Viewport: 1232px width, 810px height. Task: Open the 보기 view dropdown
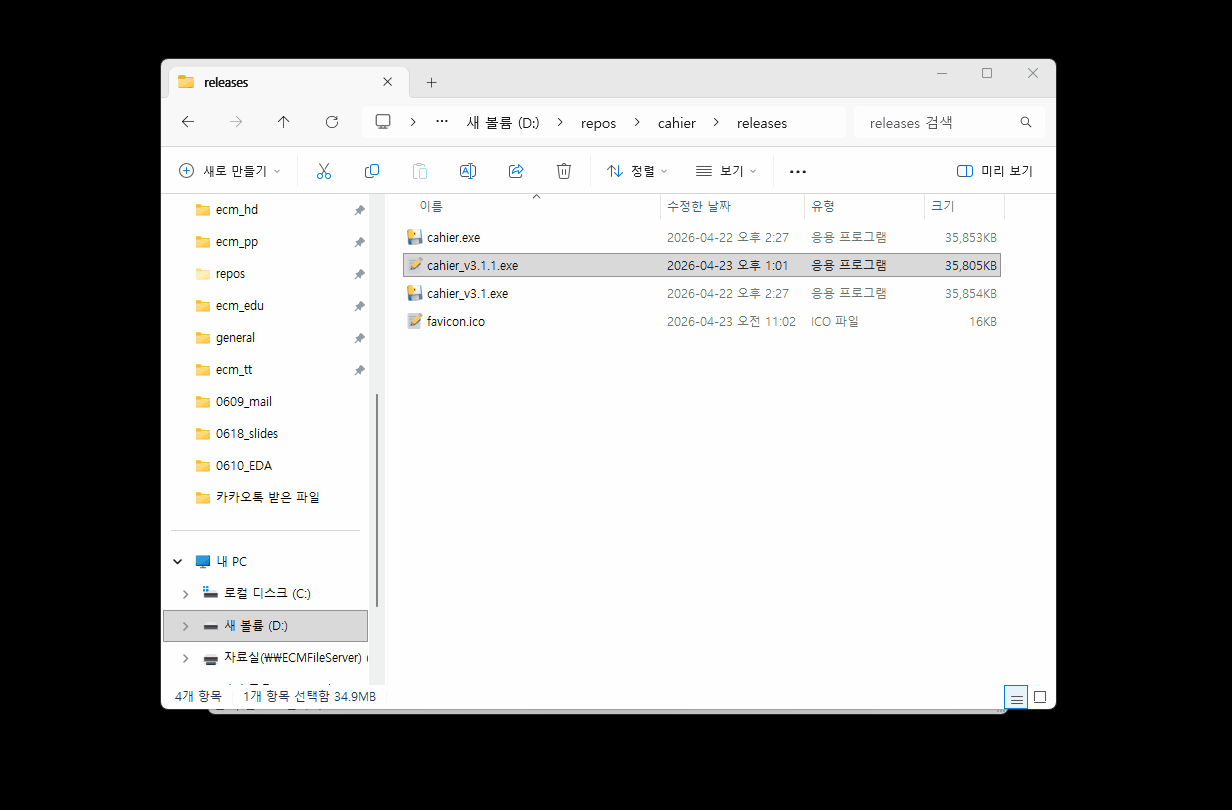tap(726, 171)
